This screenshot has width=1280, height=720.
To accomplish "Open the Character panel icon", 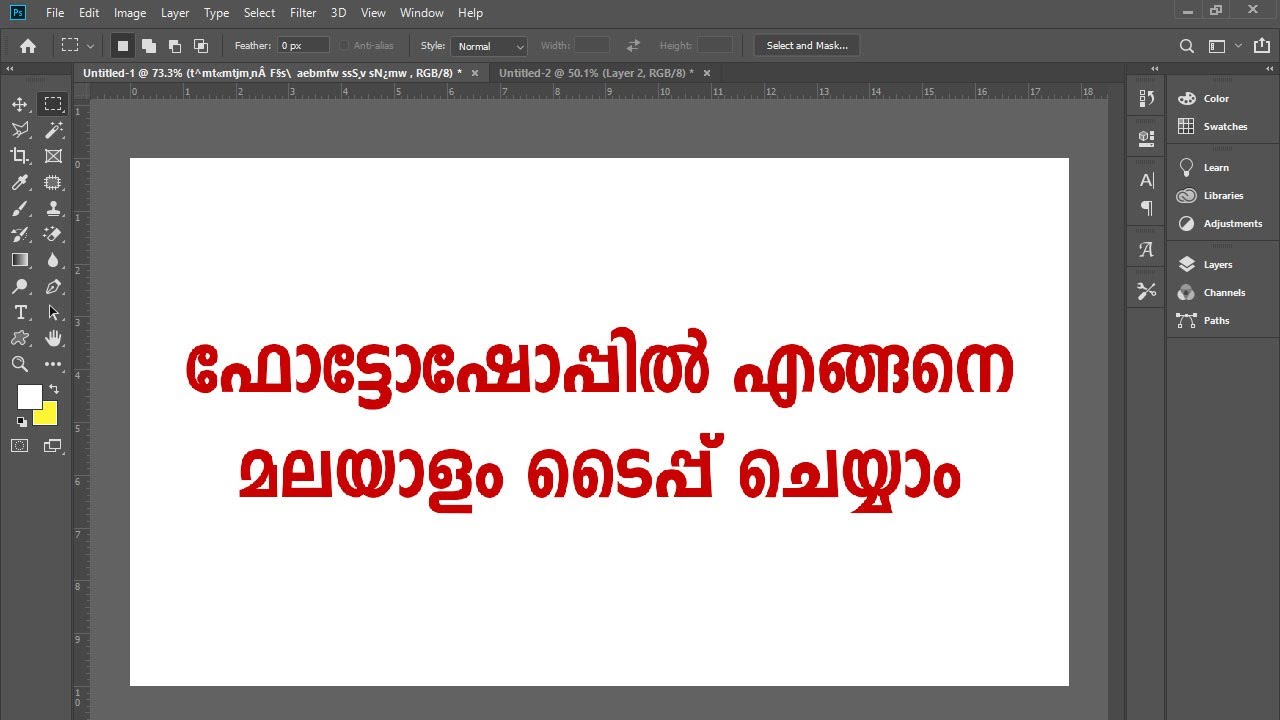I will 1146,181.
